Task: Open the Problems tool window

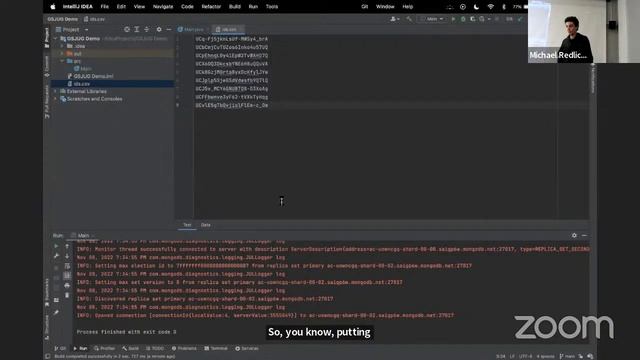Action: pos(184,348)
